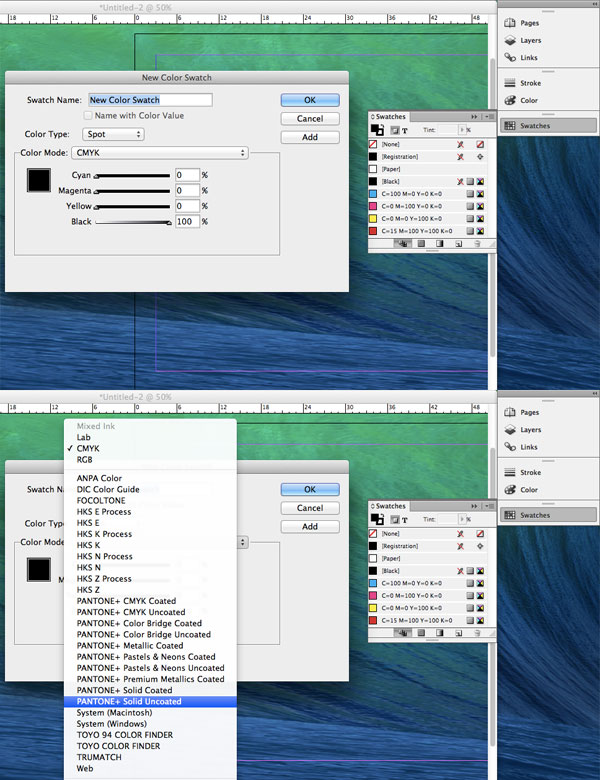Click the Swatch Name text field
Screen dimensions: 600x780
tap(150, 100)
